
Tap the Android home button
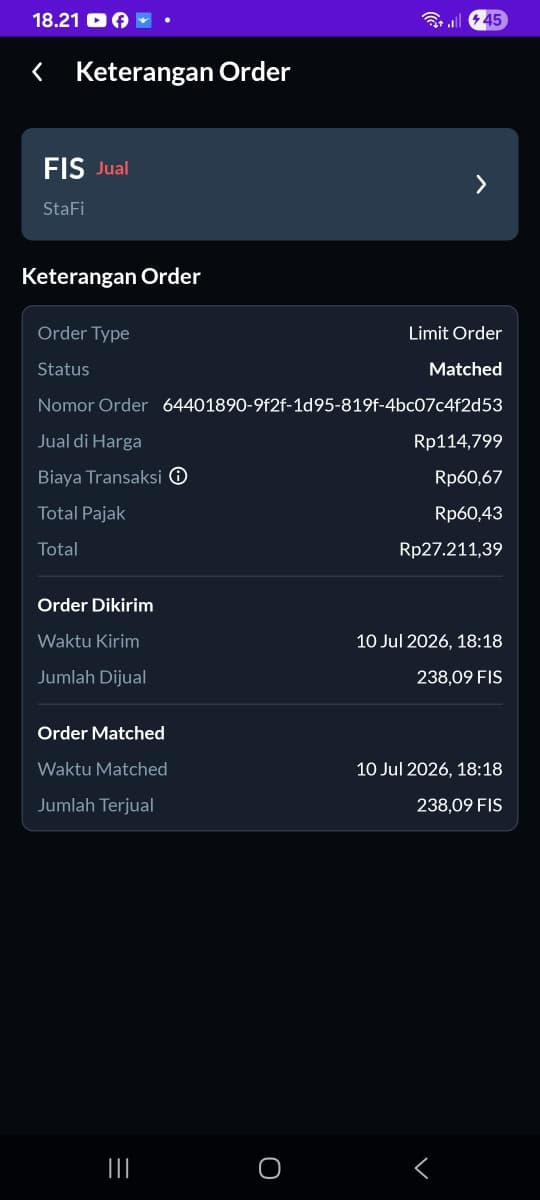pos(269,1168)
